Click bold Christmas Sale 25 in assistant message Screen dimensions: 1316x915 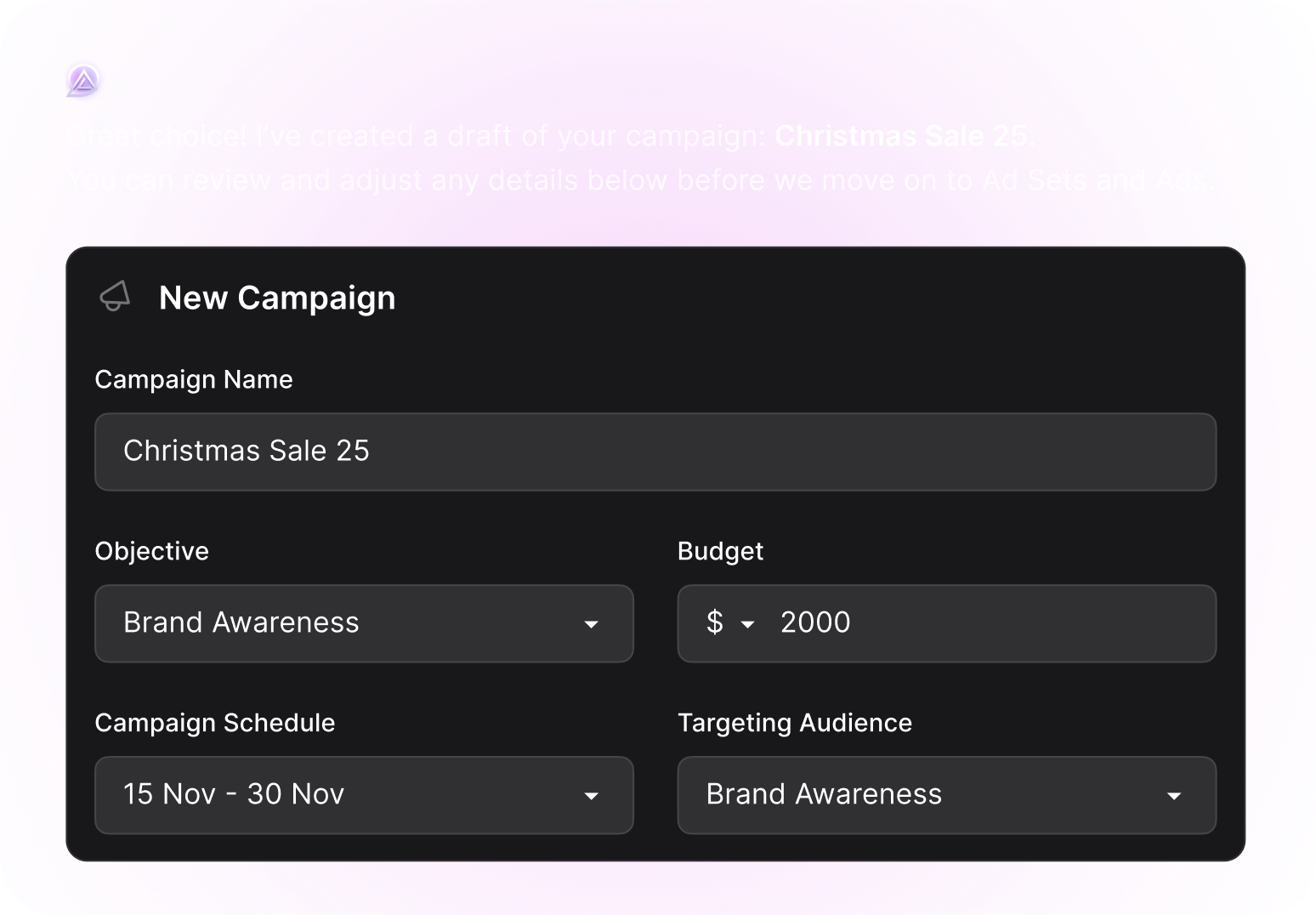(x=901, y=136)
